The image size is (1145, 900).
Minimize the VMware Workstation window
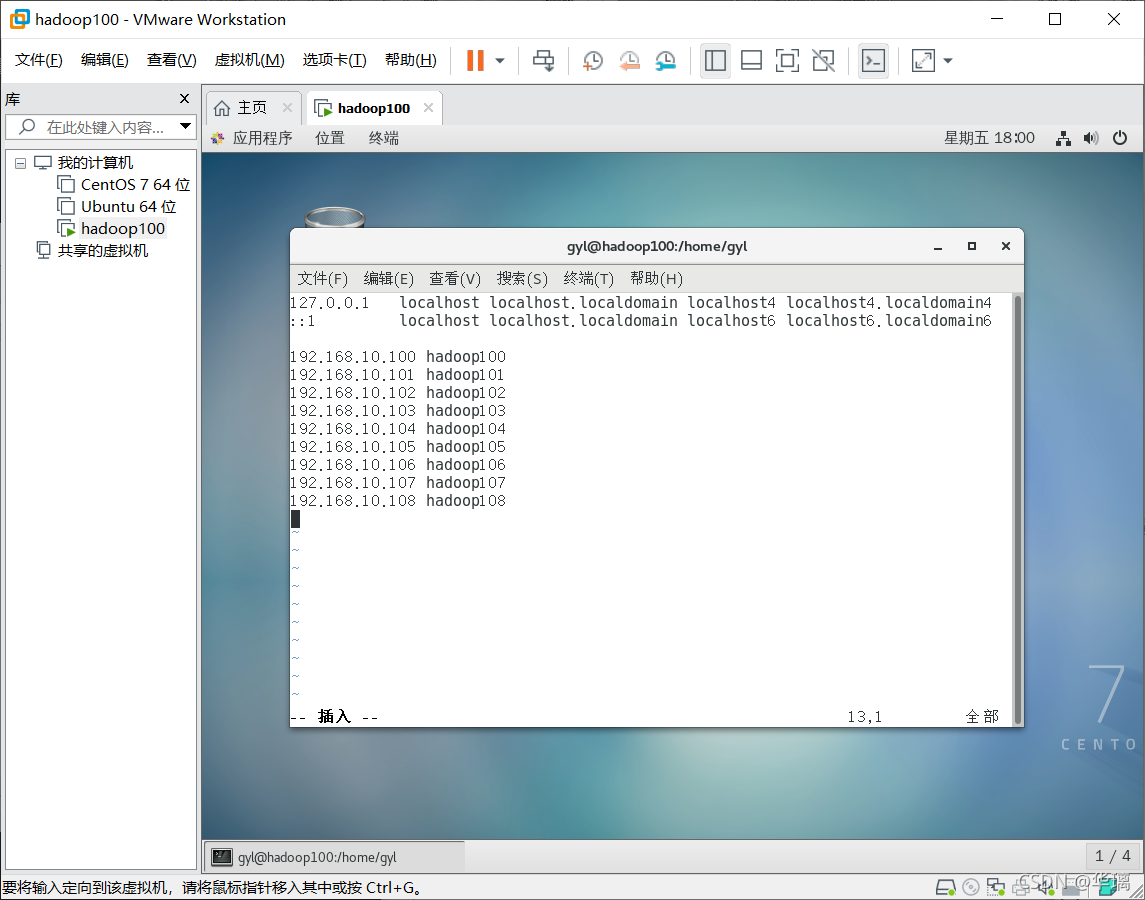click(x=997, y=19)
